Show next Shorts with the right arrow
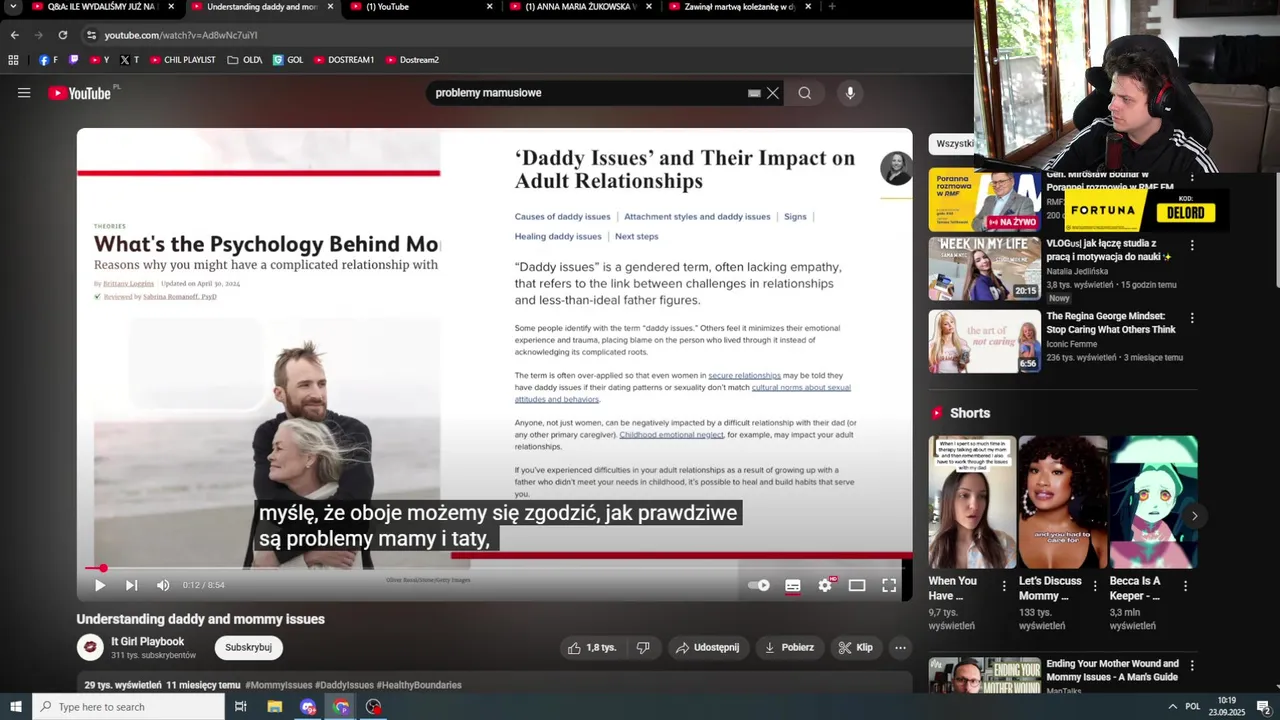Screen dimensions: 1280x720 pyautogui.click(x=1194, y=516)
